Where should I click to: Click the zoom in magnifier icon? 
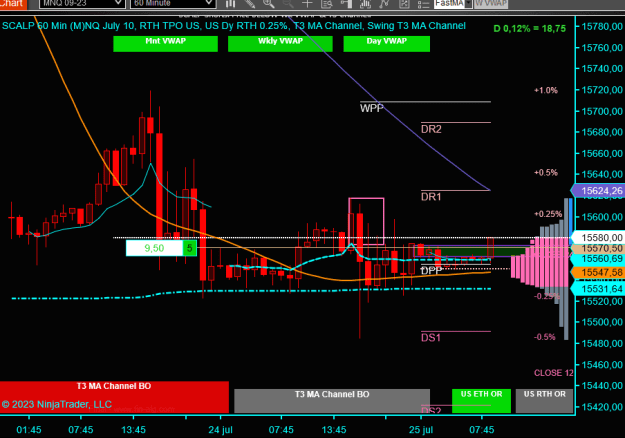click(269, 4)
